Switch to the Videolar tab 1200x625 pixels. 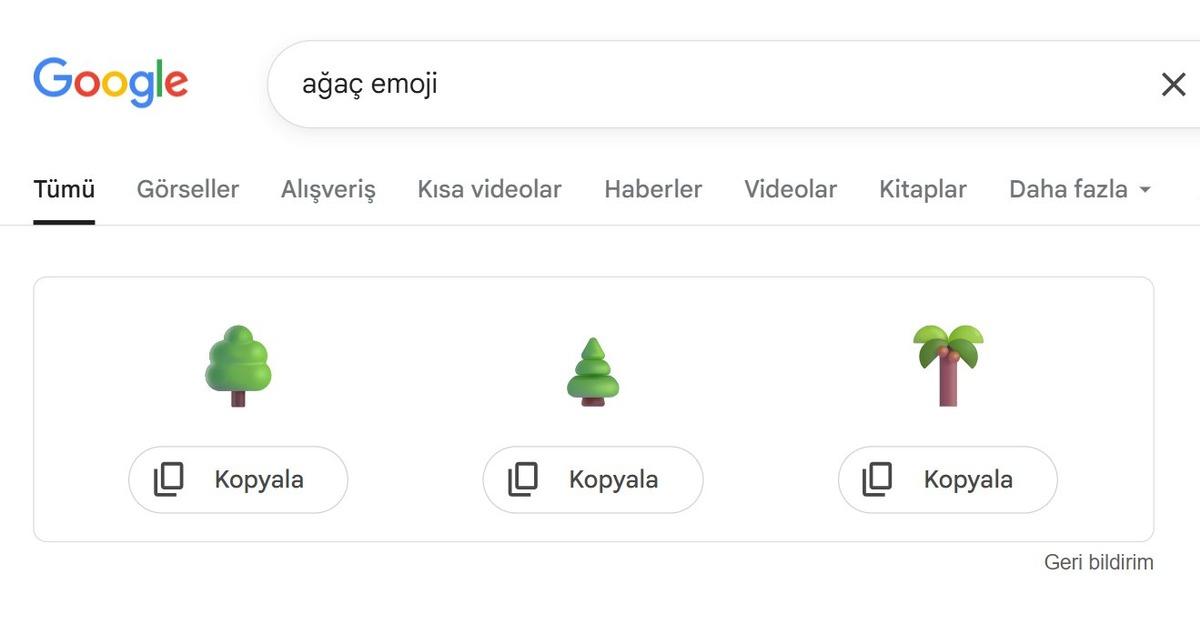click(790, 189)
